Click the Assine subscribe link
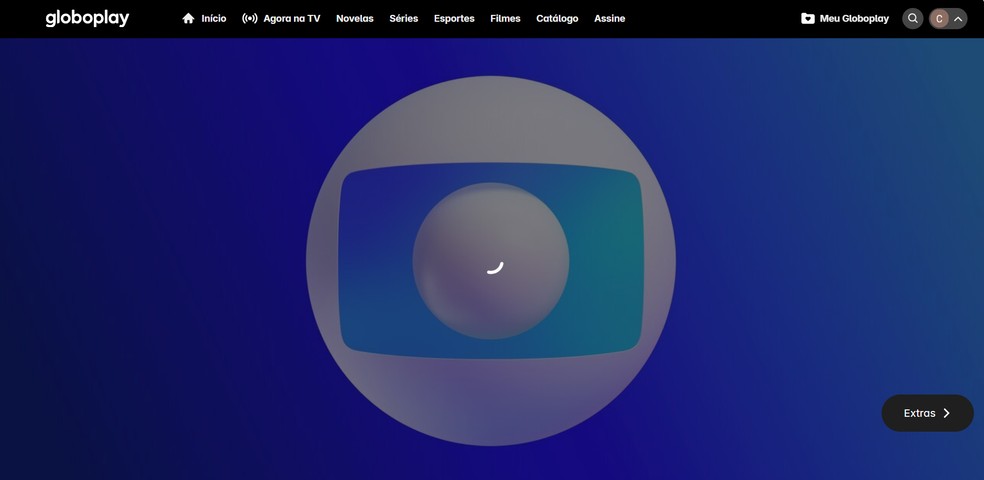Viewport: 984px width, 480px height. click(609, 19)
